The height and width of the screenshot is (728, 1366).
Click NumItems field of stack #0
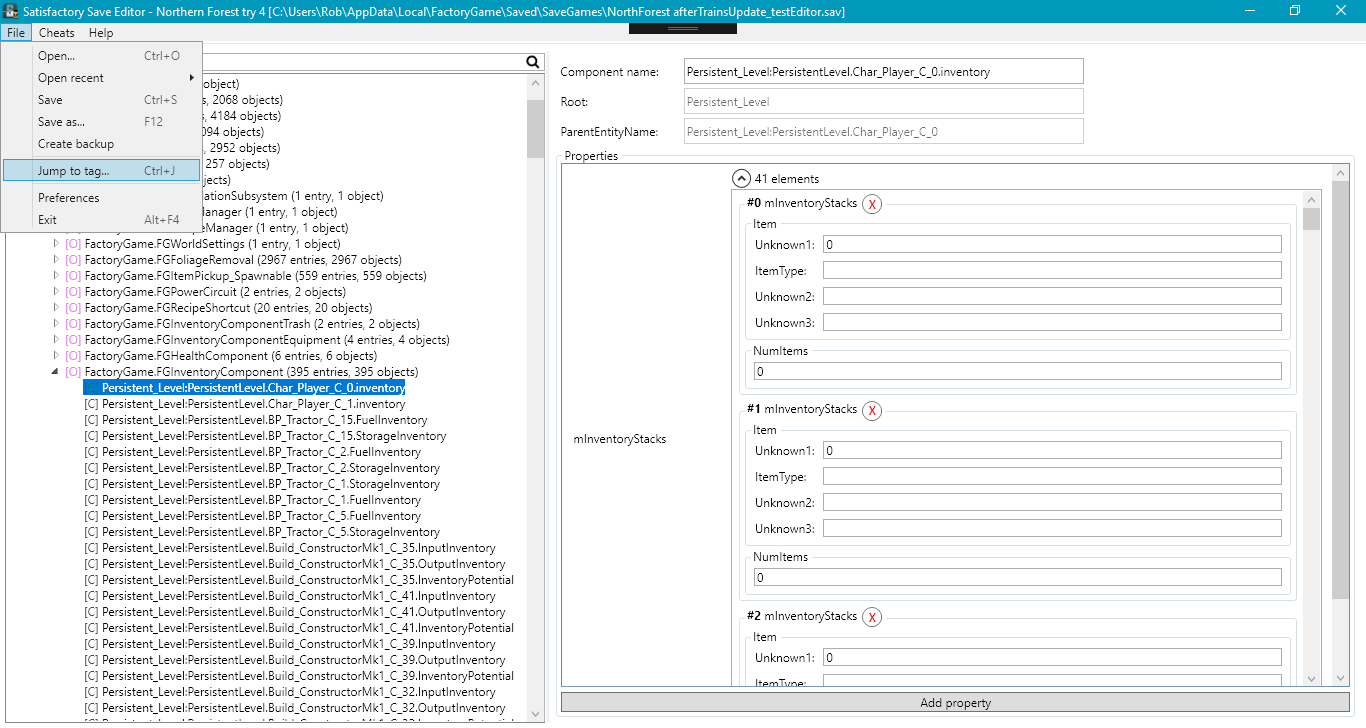tap(1018, 371)
